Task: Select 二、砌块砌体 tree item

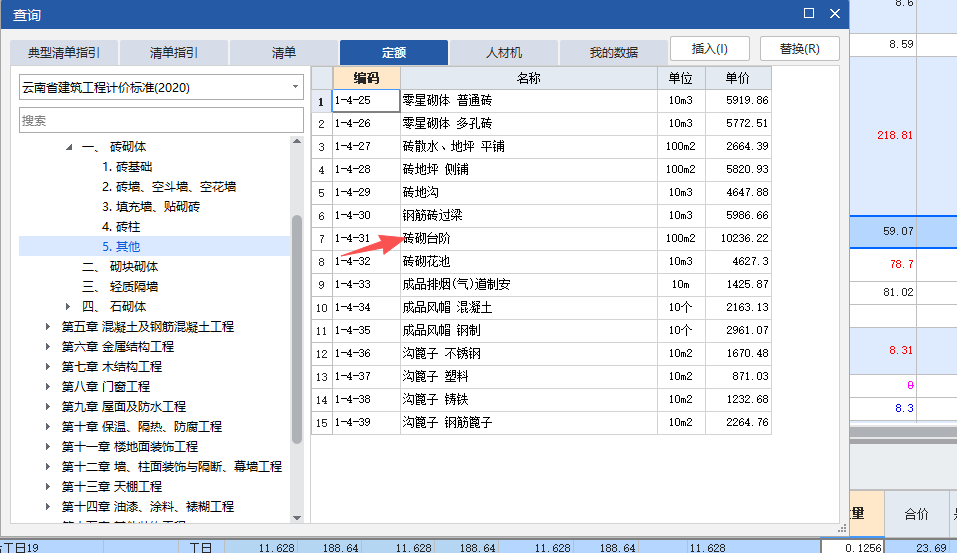Action: point(120,267)
